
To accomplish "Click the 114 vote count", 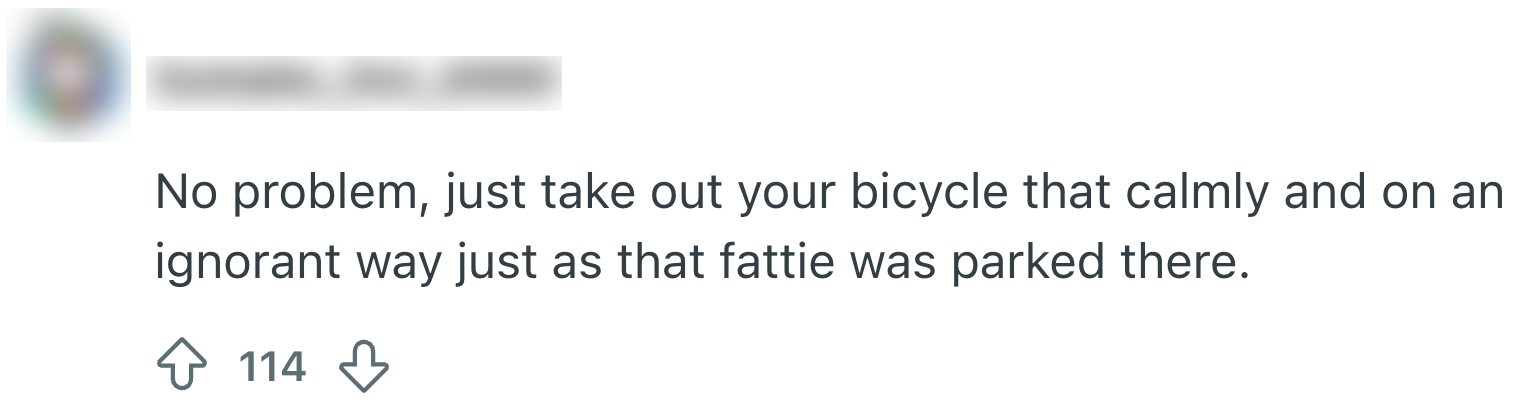I will pyautogui.click(x=271, y=368).
